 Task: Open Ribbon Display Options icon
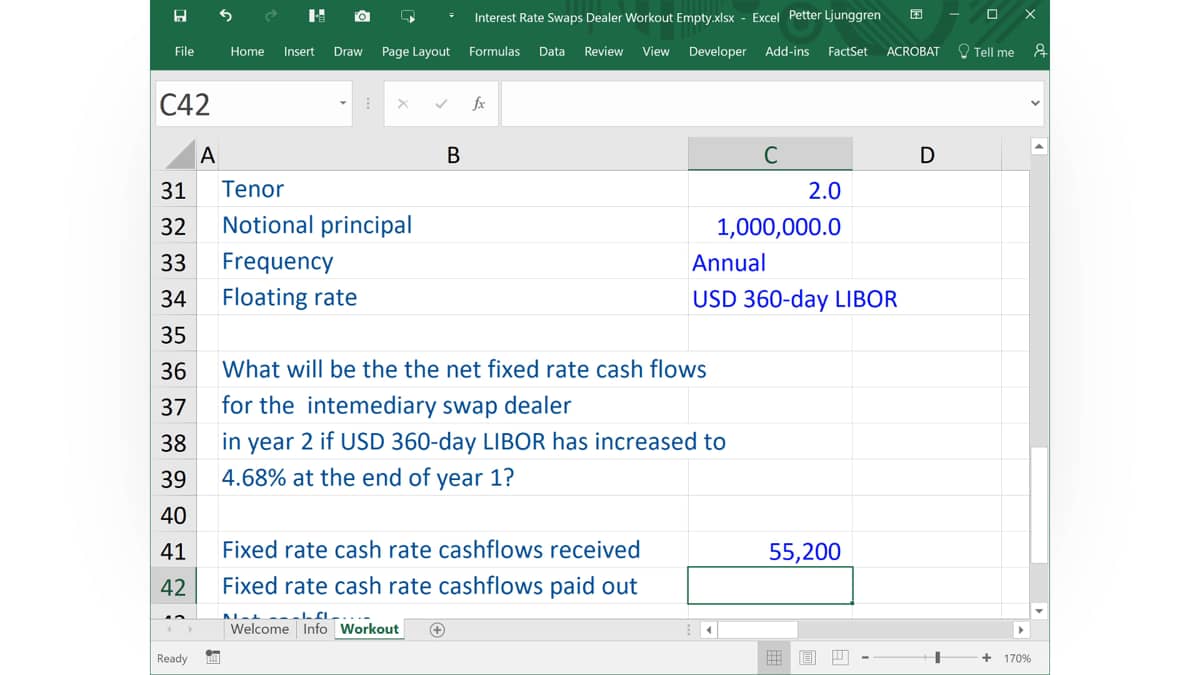click(x=917, y=15)
